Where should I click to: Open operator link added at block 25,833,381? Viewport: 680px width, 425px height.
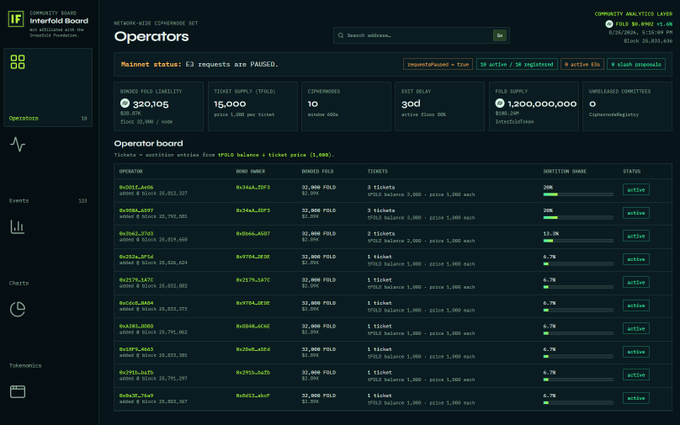(136, 349)
